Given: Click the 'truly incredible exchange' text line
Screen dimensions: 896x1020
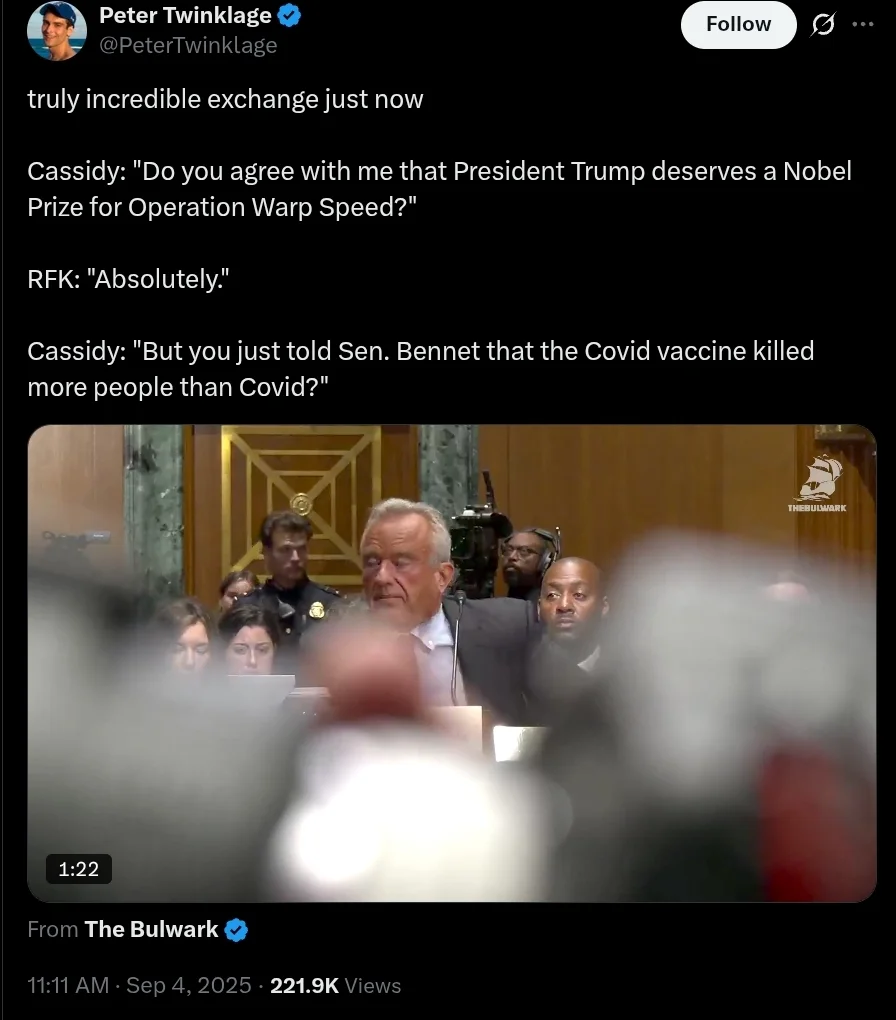Looking at the screenshot, I should tap(225, 100).
